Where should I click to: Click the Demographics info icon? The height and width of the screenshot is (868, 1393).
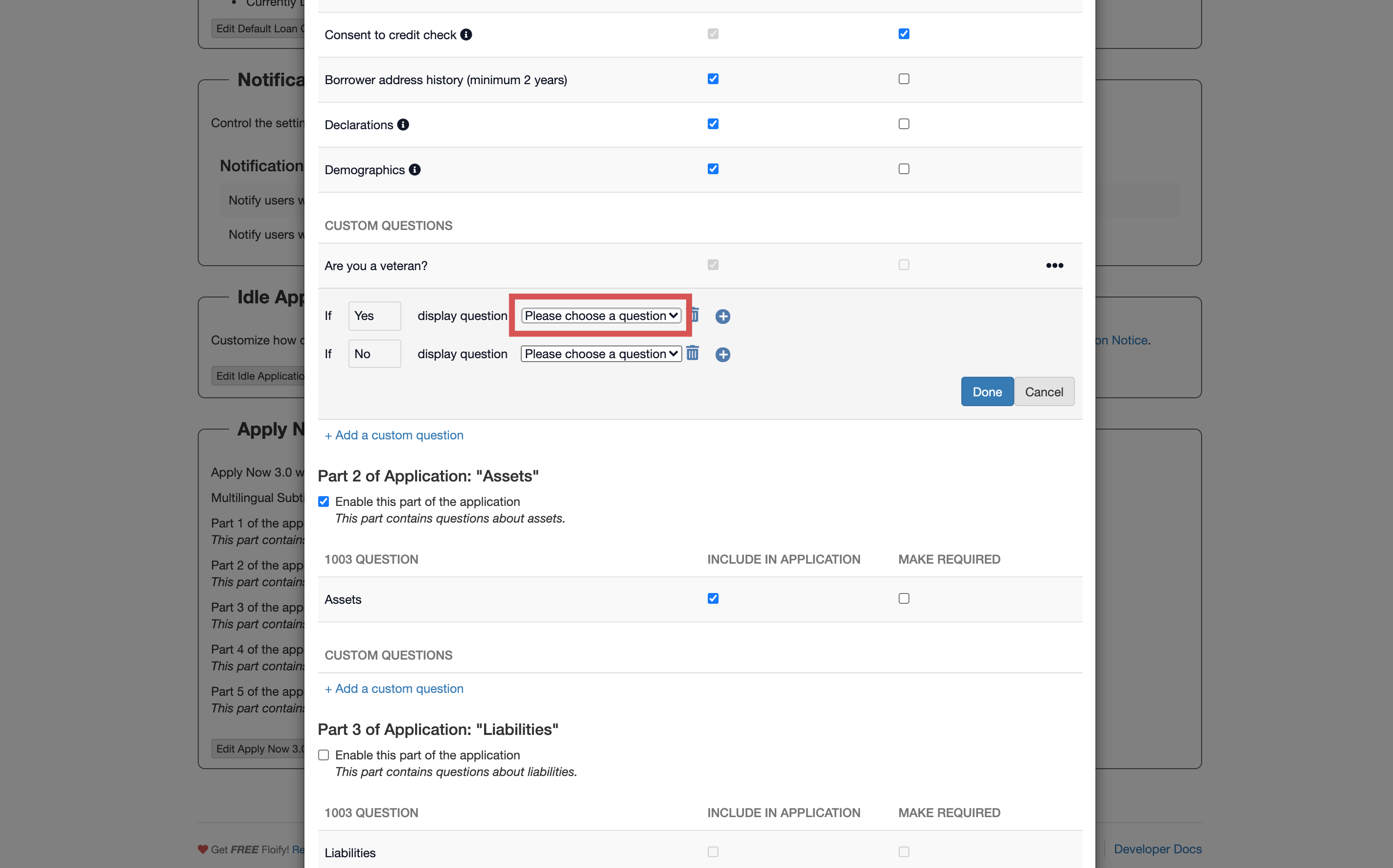[415, 170]
